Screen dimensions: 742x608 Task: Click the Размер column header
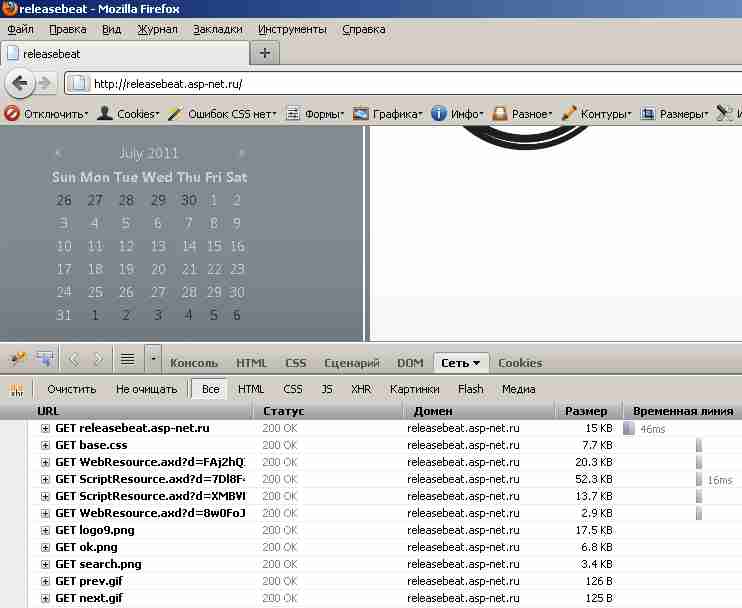coord(586,411)
